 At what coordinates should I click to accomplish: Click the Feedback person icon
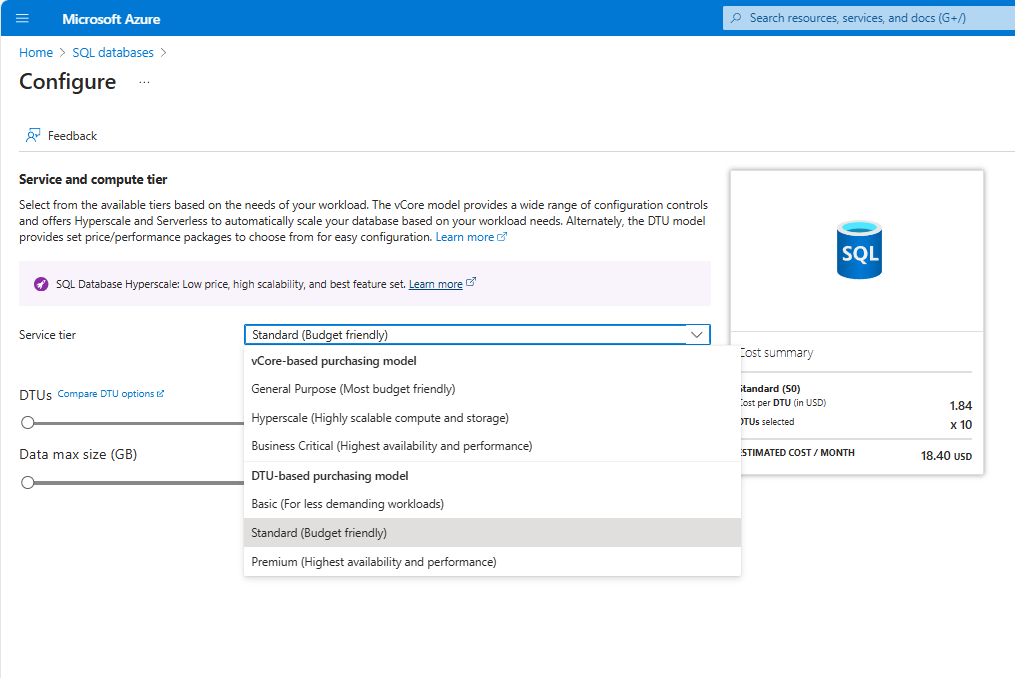coord(33,135)
